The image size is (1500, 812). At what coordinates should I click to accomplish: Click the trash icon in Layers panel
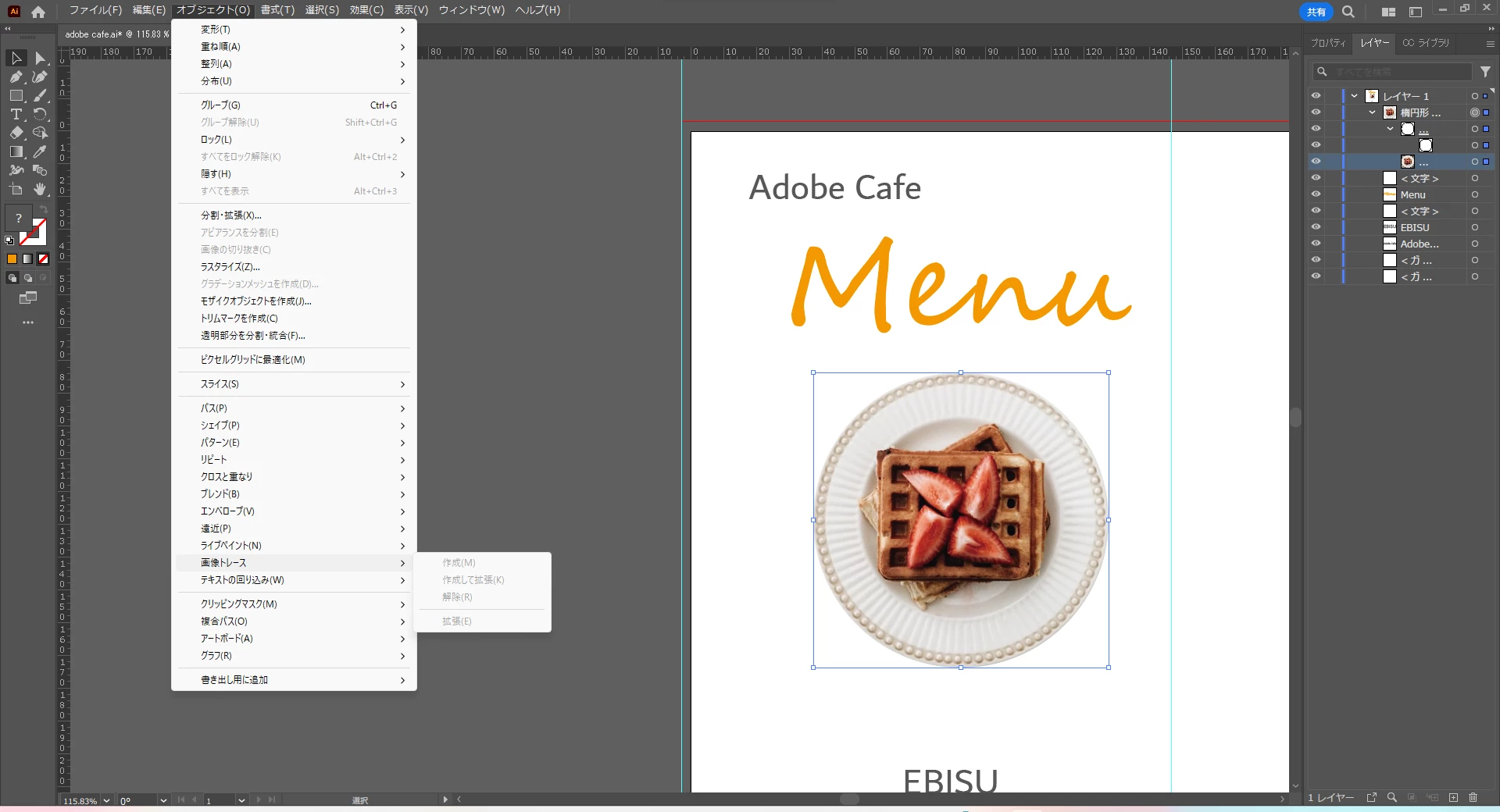click(1473, 797)
